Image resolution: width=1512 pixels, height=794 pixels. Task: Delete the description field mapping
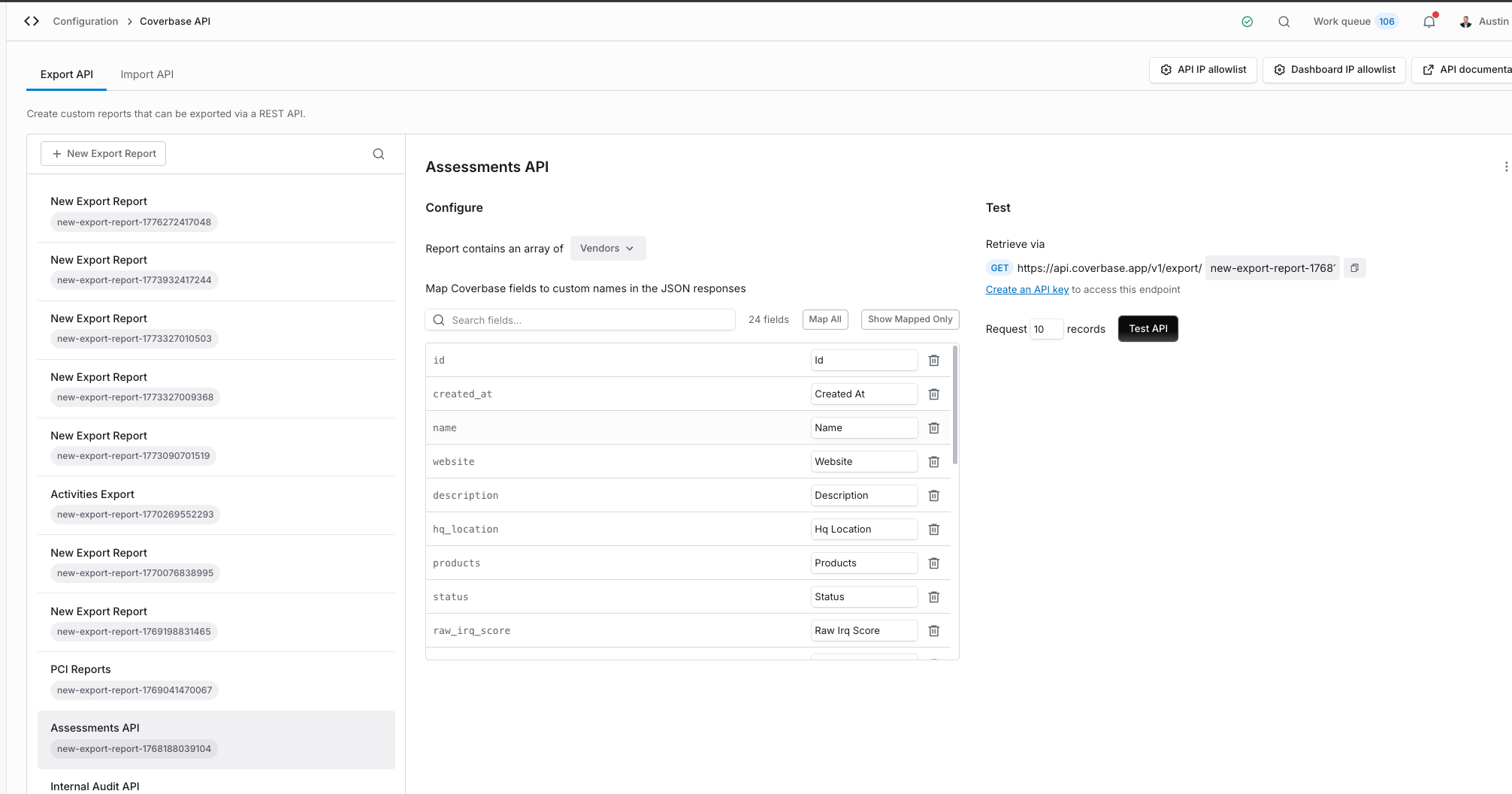click(934, 496)
